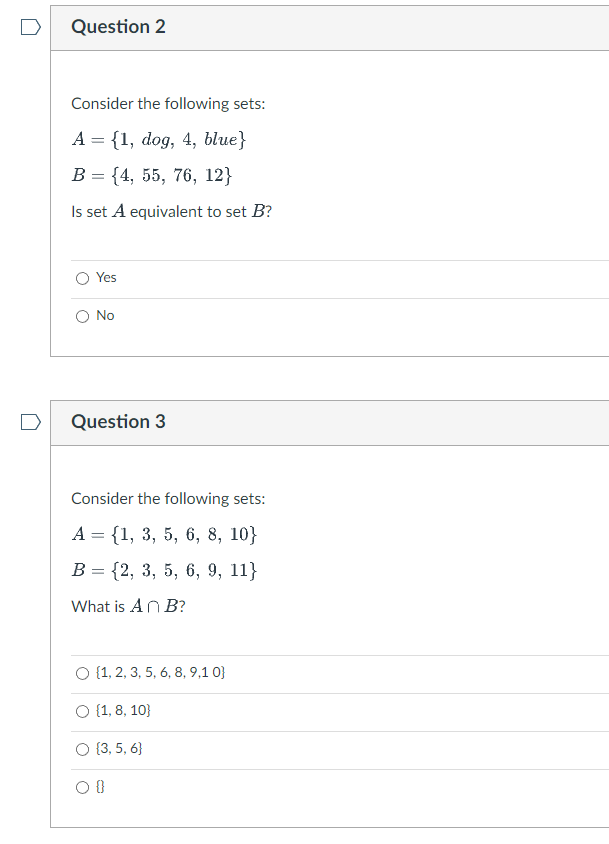Select the empty set {} answer
609x844 pixels.
click(x=82, y=787)
